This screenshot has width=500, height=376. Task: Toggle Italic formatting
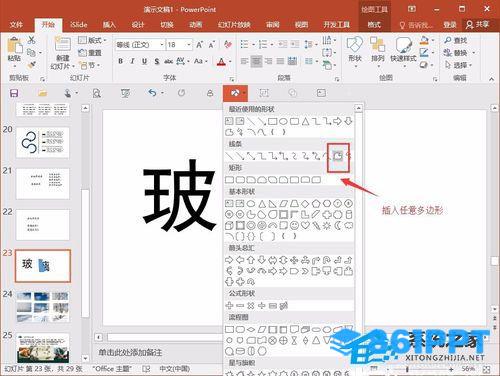(x=132, y=61)
